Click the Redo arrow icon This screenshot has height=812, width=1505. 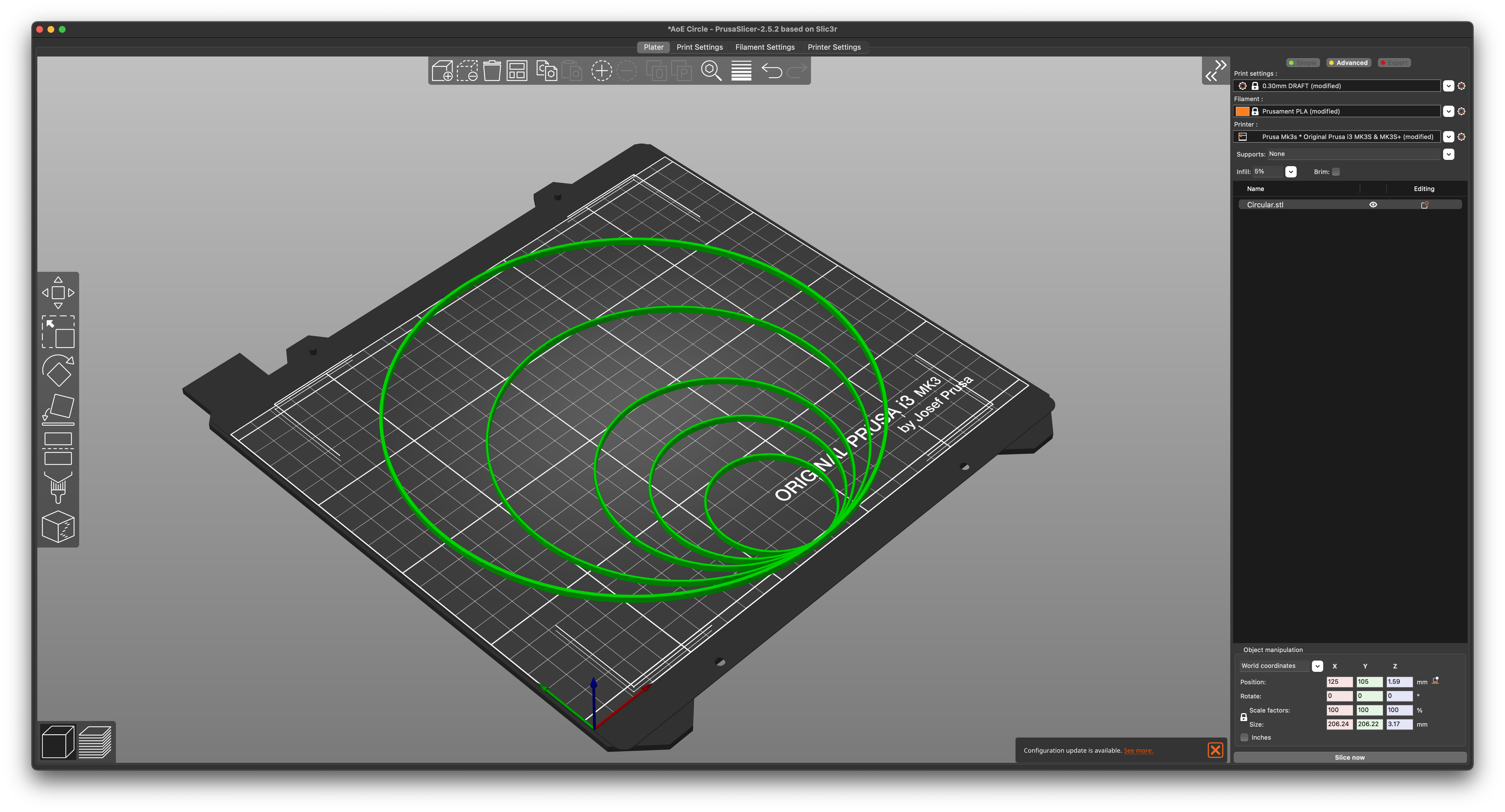tap(797, 71)
